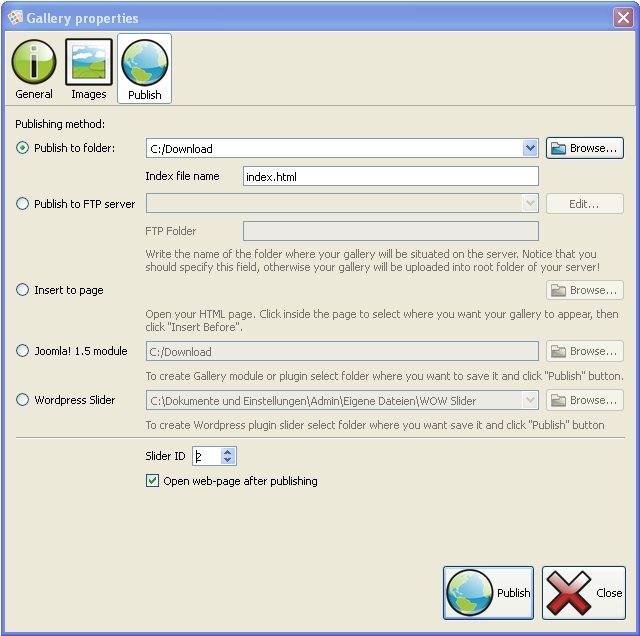Close the dialog with title bar X
The height and width of the screenshot is (636, 640).
click(622, 18)
